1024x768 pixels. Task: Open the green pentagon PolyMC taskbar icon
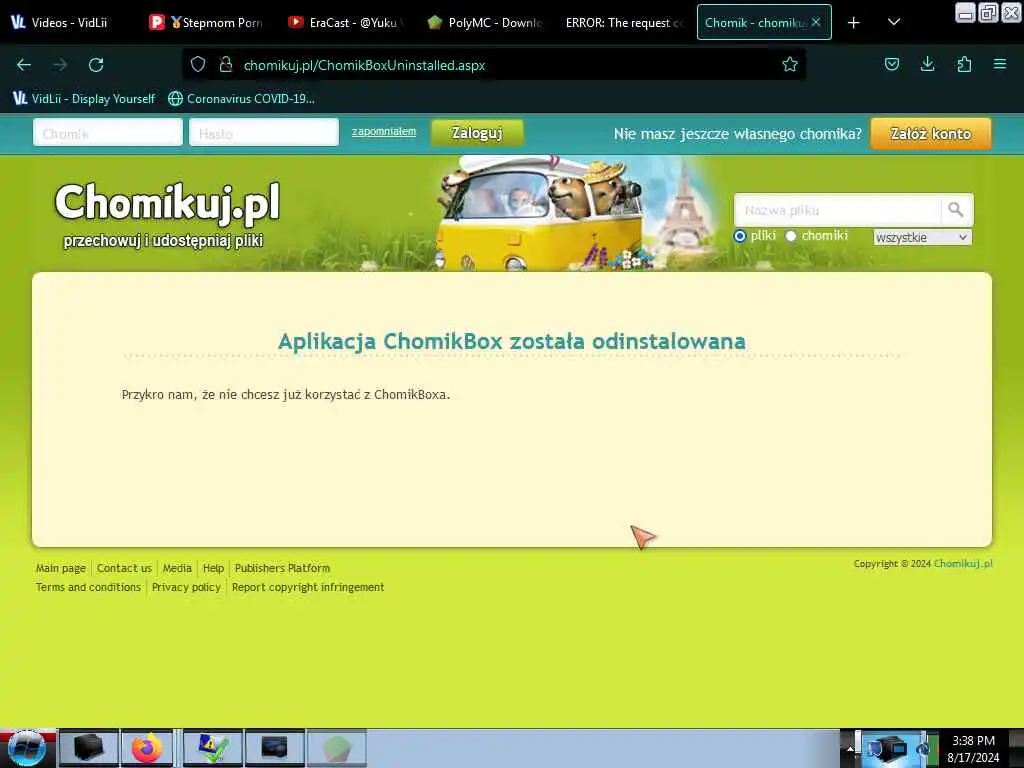[x=337, y=748]
